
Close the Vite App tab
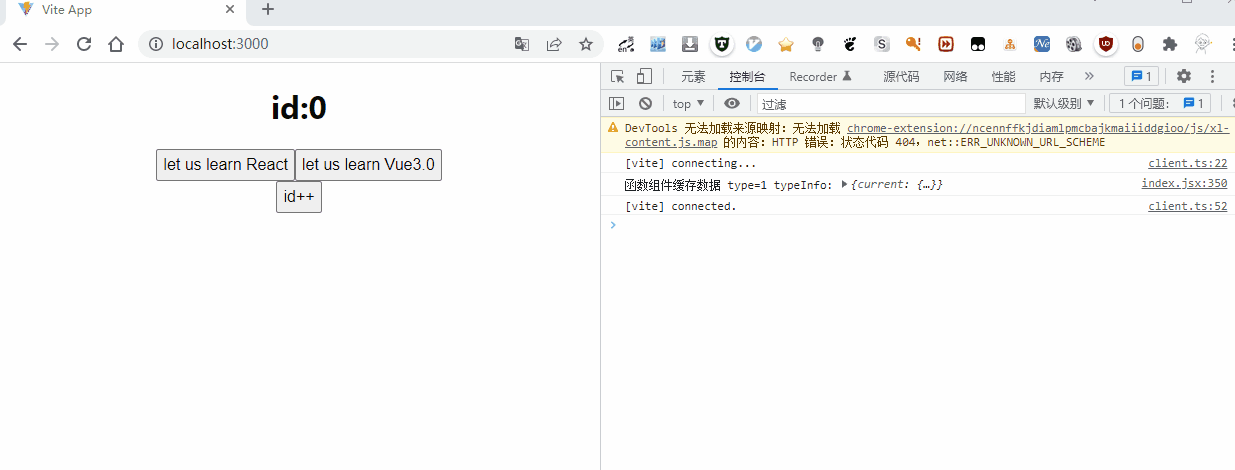[230, 10]
